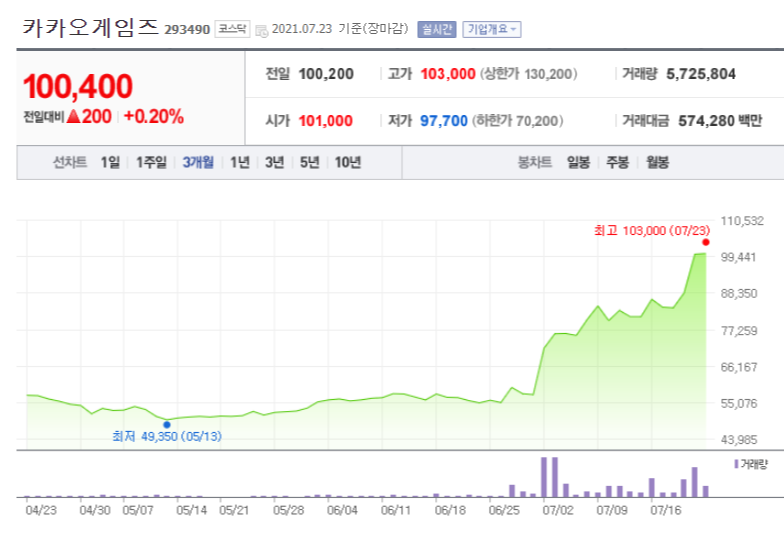Click the red up-arrow change indicator
784x540 pixels.
(x=74, y=117)
